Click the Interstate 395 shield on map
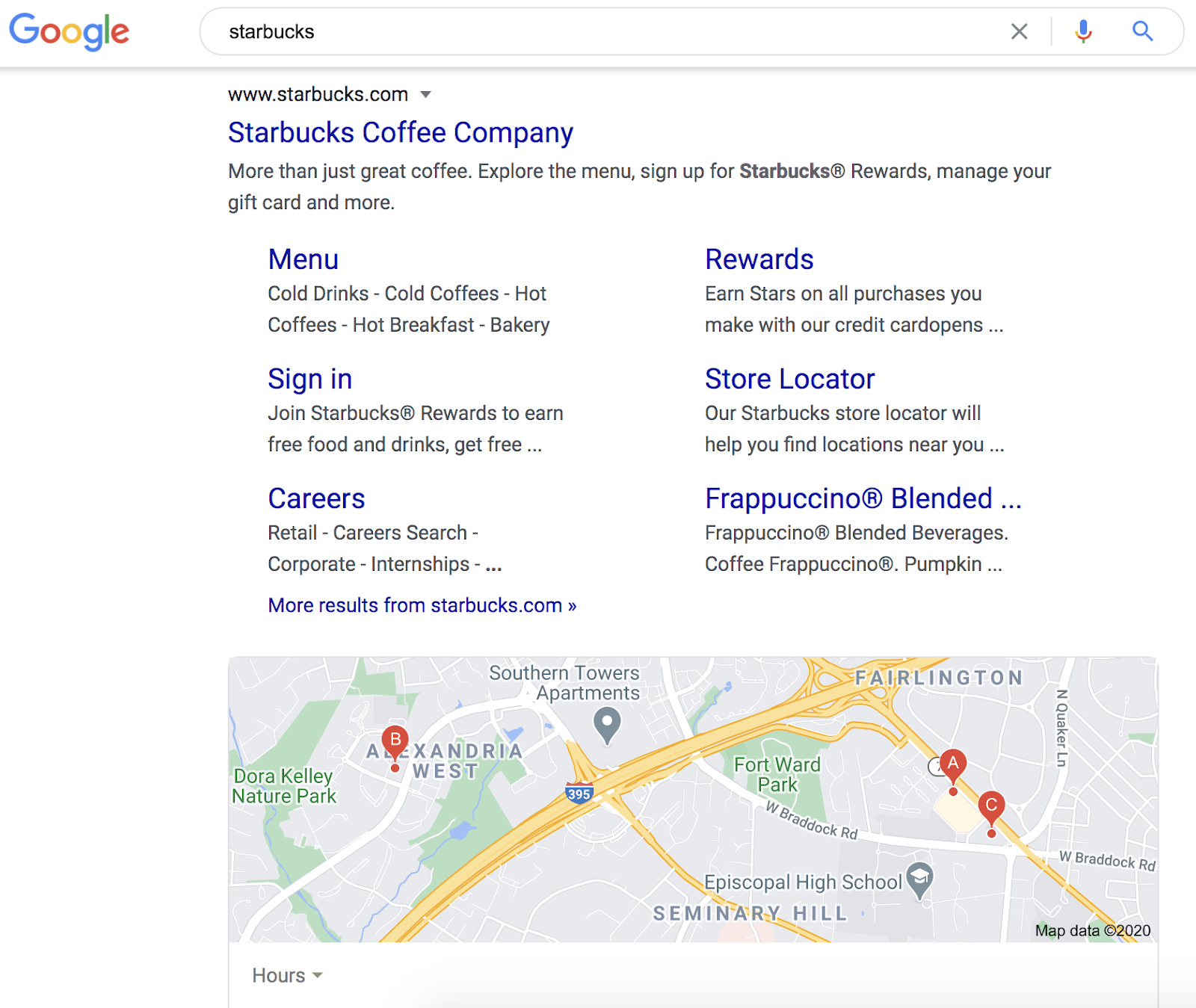Screen dimensions: 1196x1008 pyautogui.click(x=579, y=794)
